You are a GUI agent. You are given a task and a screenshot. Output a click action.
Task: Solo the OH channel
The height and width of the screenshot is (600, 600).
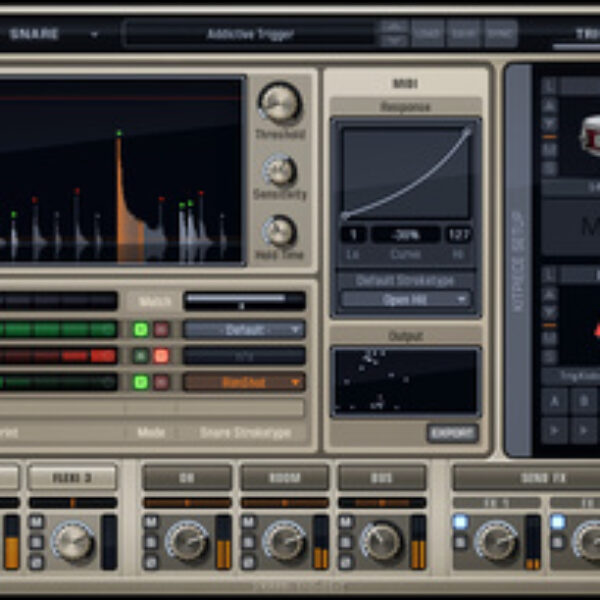point(151,542)
